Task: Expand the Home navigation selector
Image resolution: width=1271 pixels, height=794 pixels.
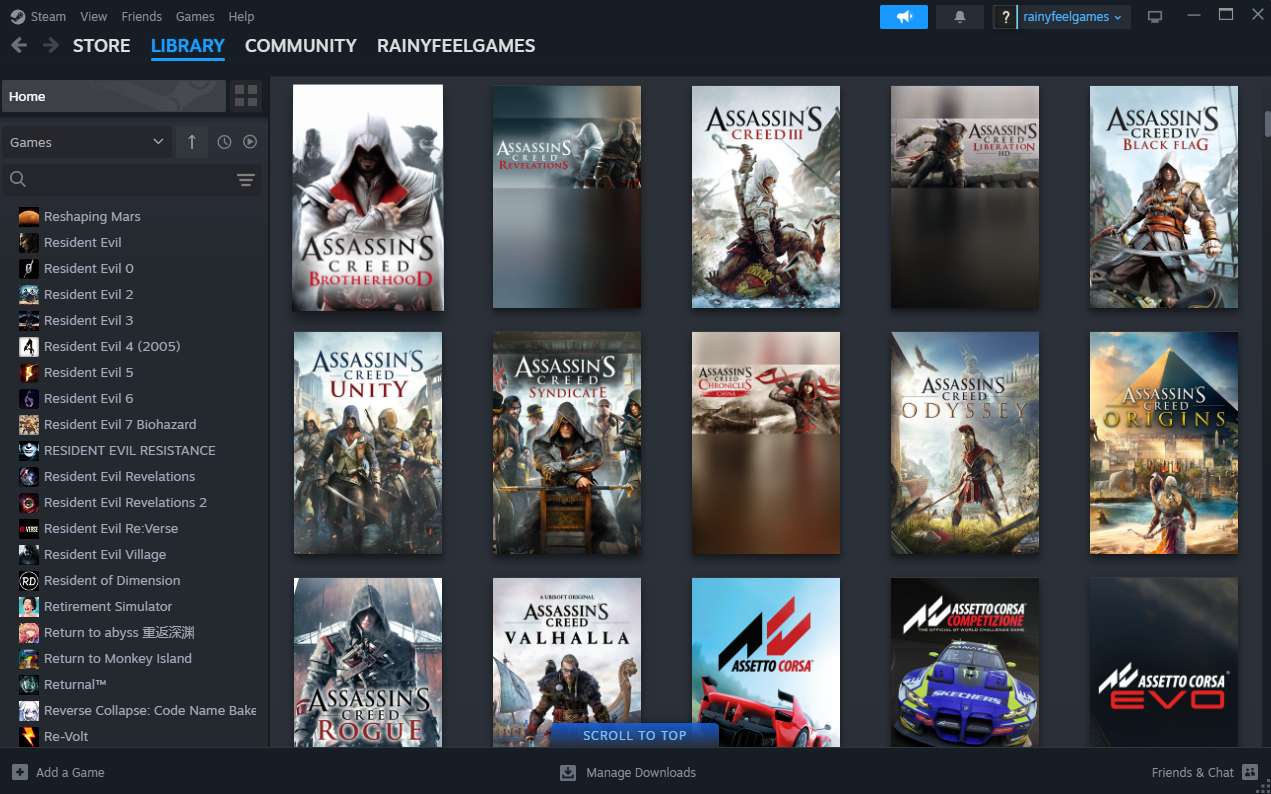Action: [113, 95]
